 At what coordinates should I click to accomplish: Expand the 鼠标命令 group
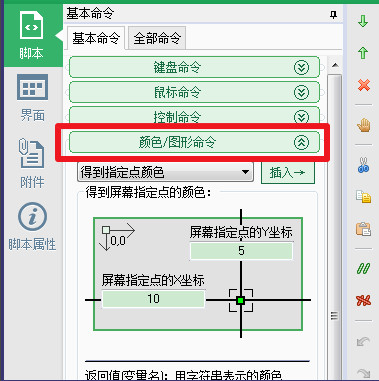pyautogui.click(x=194, y=92)
